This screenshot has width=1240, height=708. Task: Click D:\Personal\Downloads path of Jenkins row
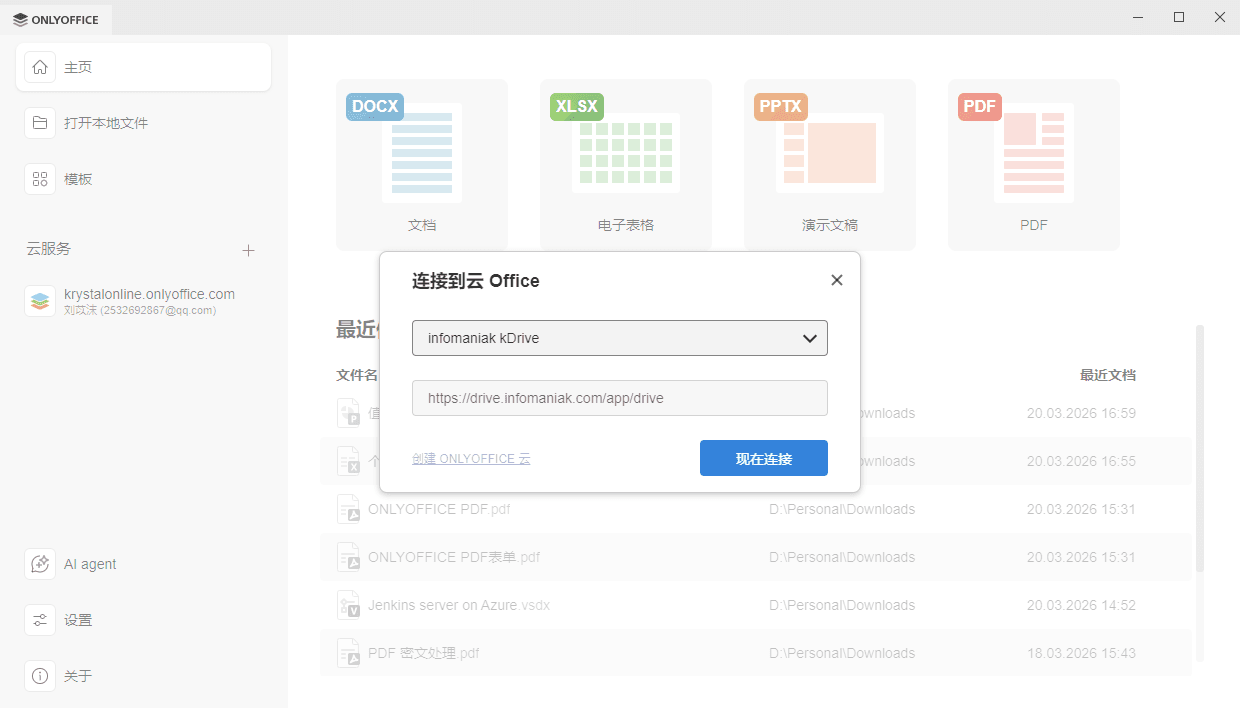(842, 605)
